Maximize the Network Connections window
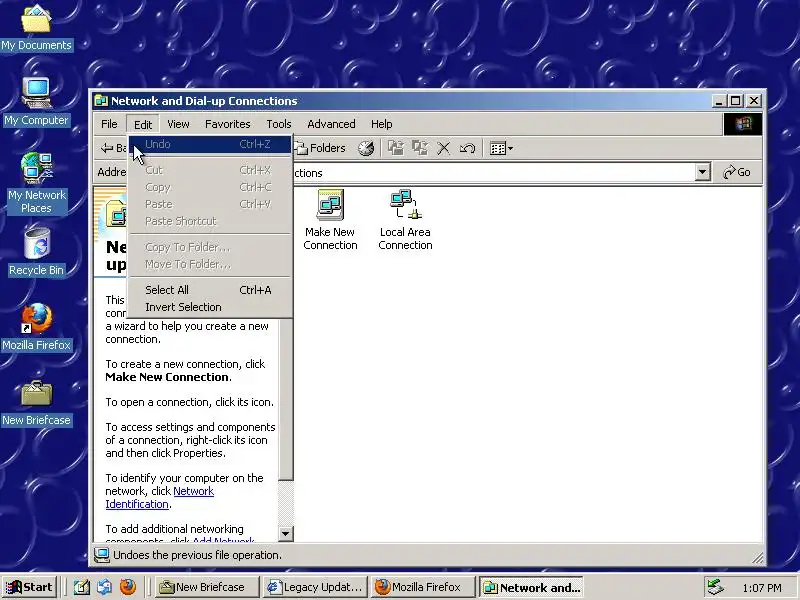The height and width of the screenshot is (600, 800). pyautogui.click(x=735, y=101)
